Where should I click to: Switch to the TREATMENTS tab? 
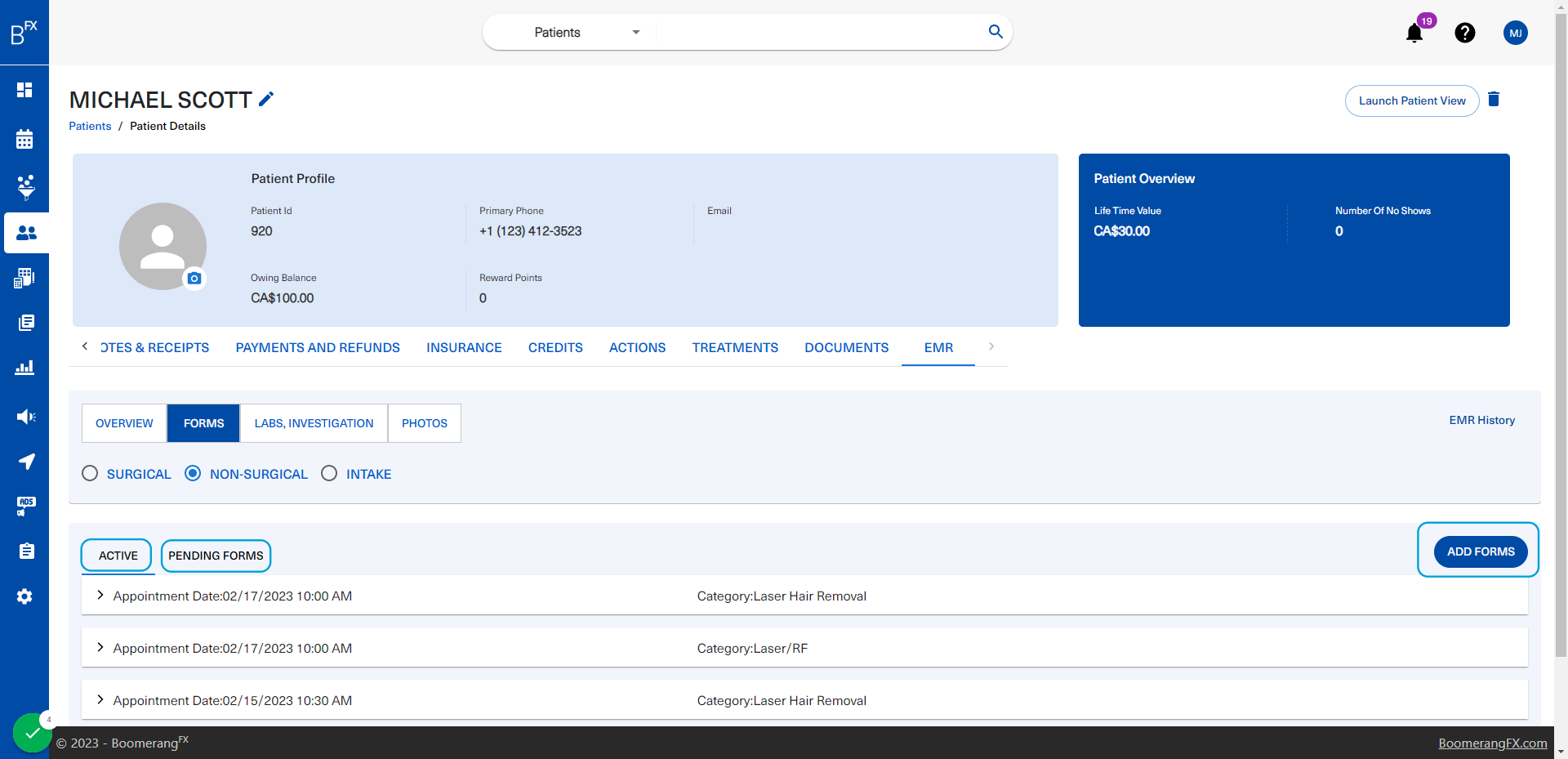point(735,347)
